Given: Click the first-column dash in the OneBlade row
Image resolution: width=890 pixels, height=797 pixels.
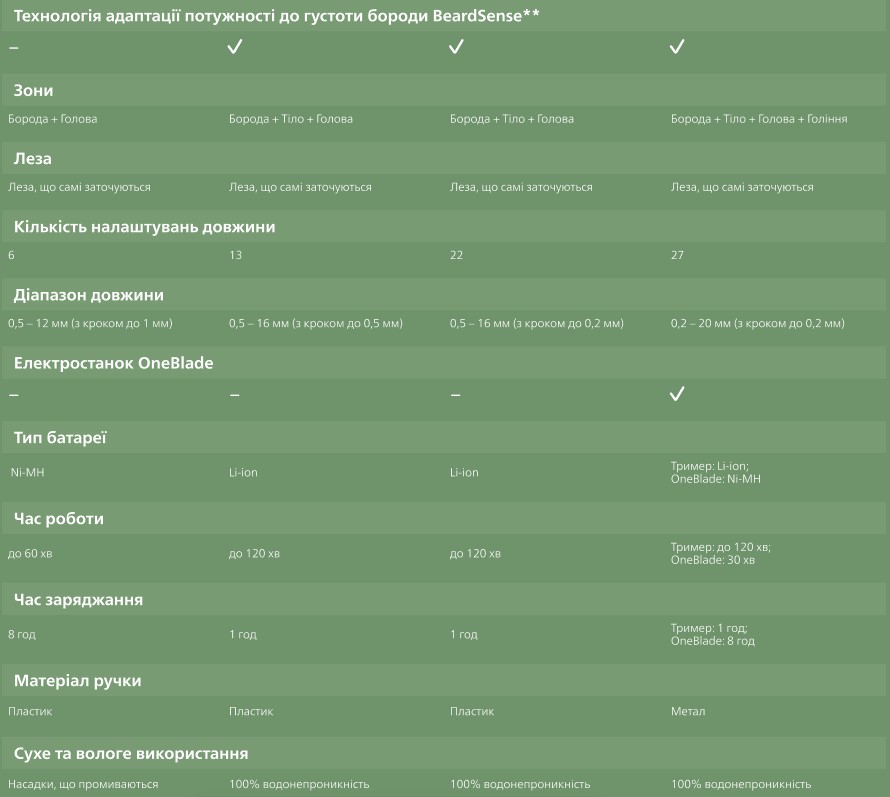Looking at the screenshot, I should pyautogui.click(x=13, y=395).
